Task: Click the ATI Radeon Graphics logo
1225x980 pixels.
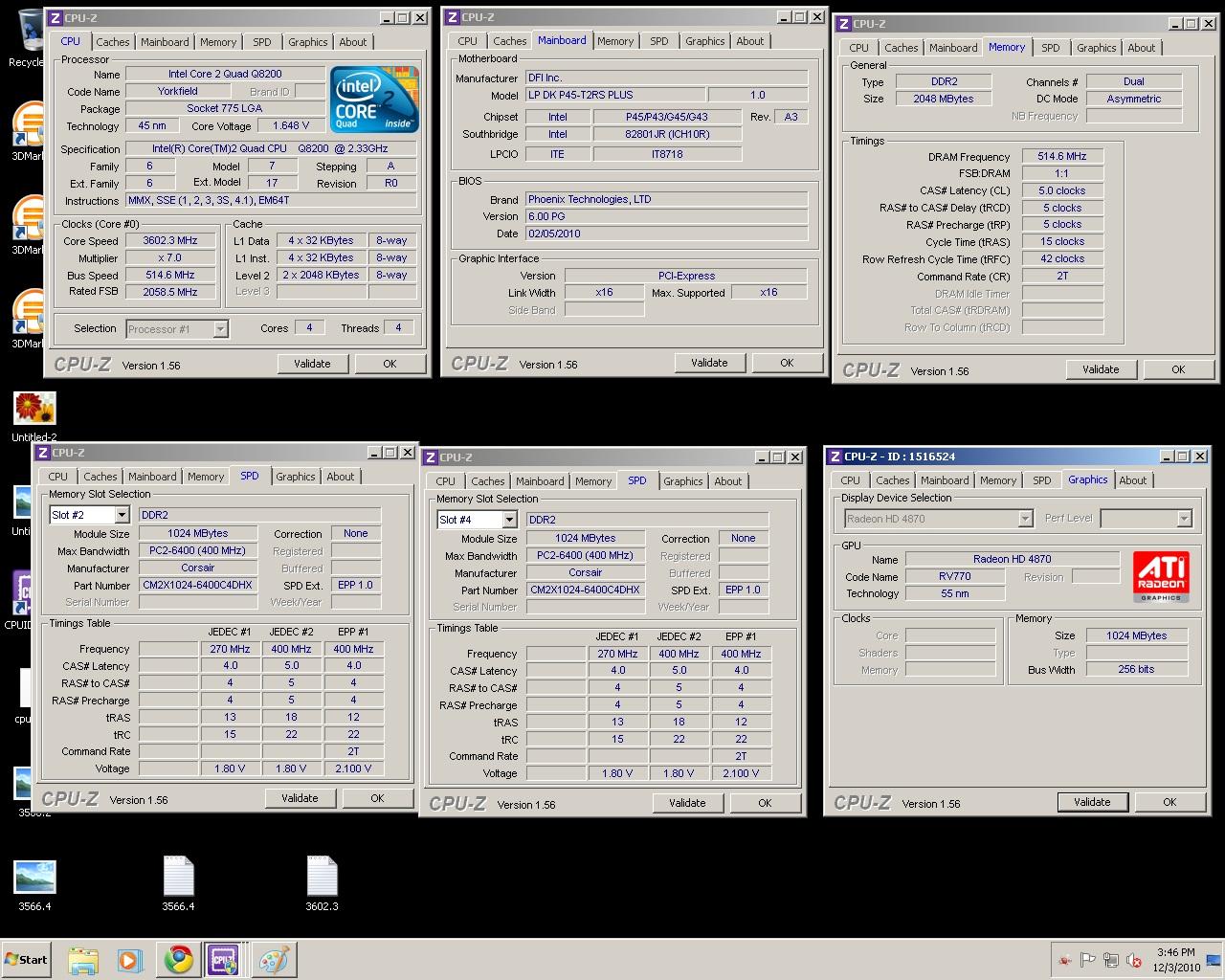Action: coord(1161,576)
